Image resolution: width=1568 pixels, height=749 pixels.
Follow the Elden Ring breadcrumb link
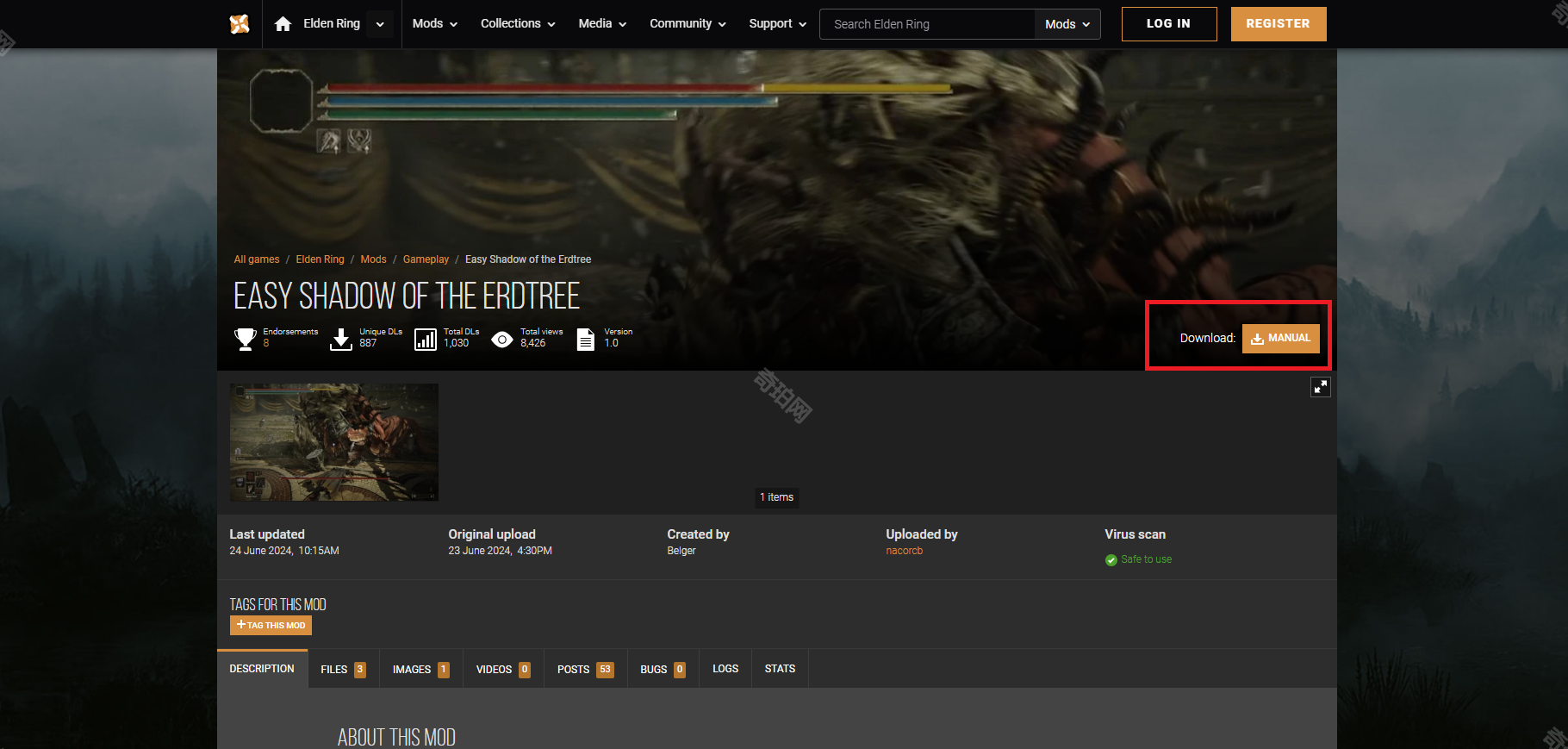coord(320,259)
